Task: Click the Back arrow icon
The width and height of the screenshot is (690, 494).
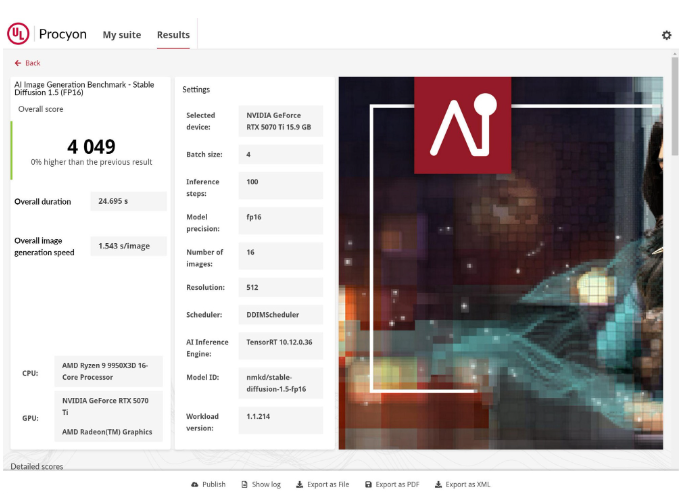Action: (18, 63)
